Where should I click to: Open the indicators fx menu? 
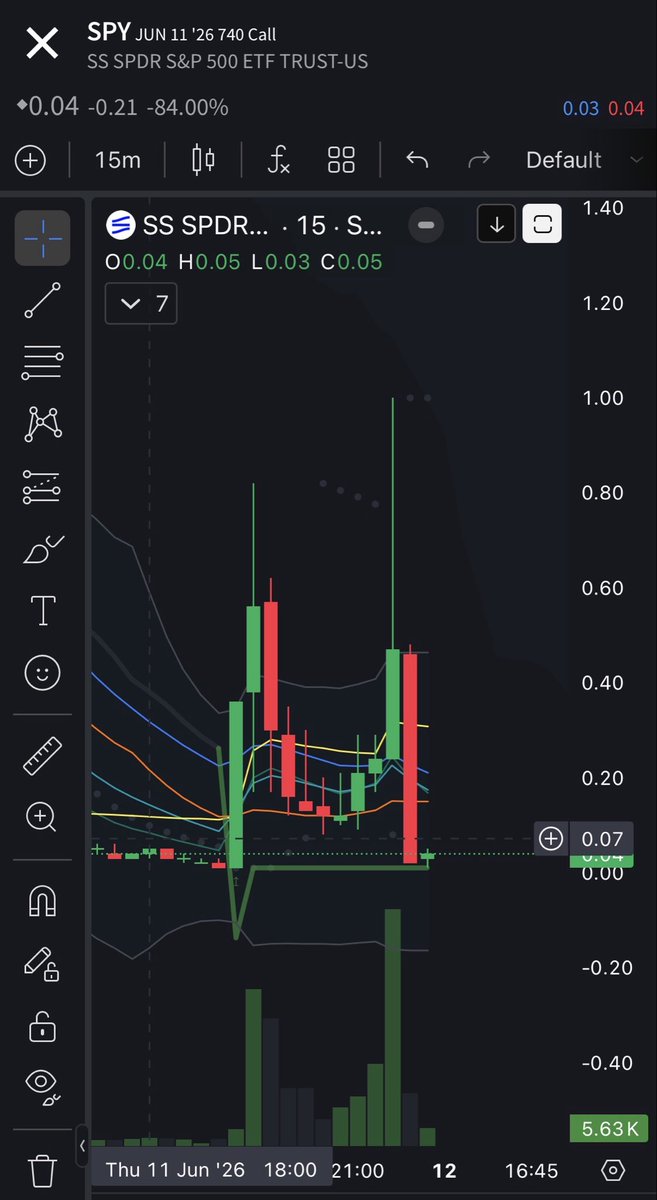[x=279, y=160]
